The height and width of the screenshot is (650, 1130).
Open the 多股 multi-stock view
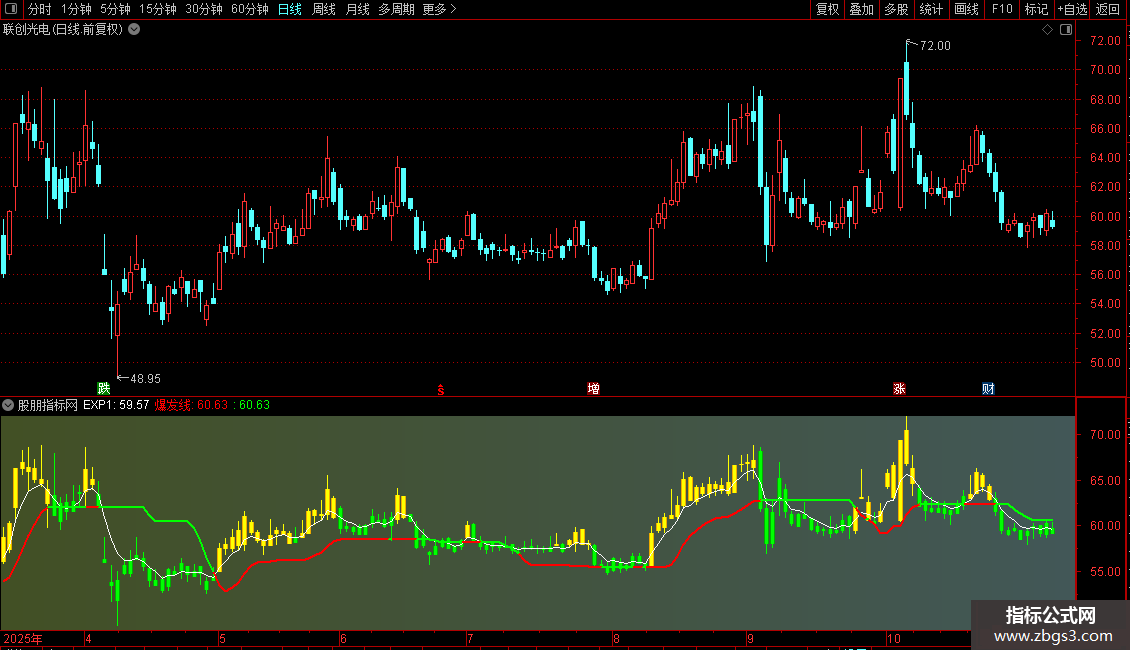[897, 9]
